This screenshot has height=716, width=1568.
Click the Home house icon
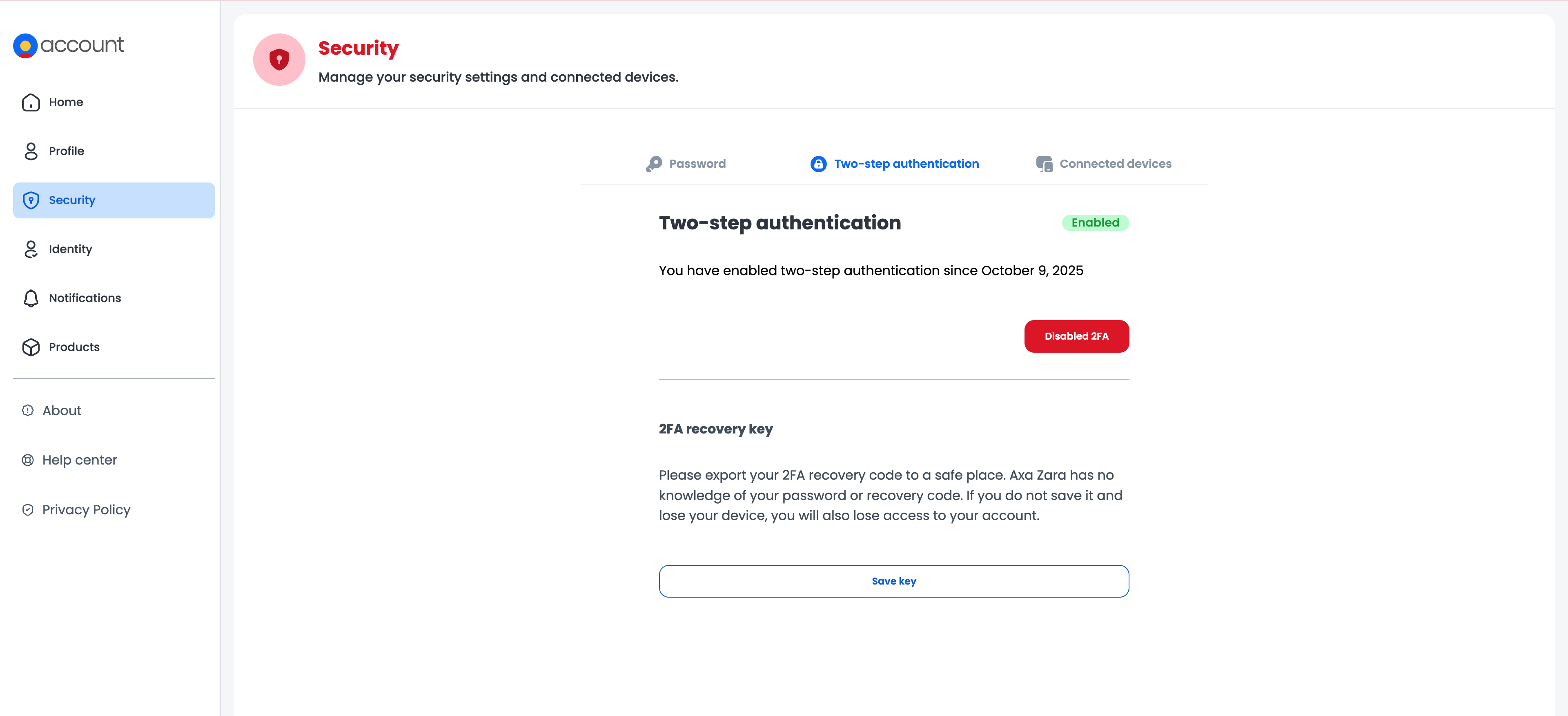tap(31, 102)
